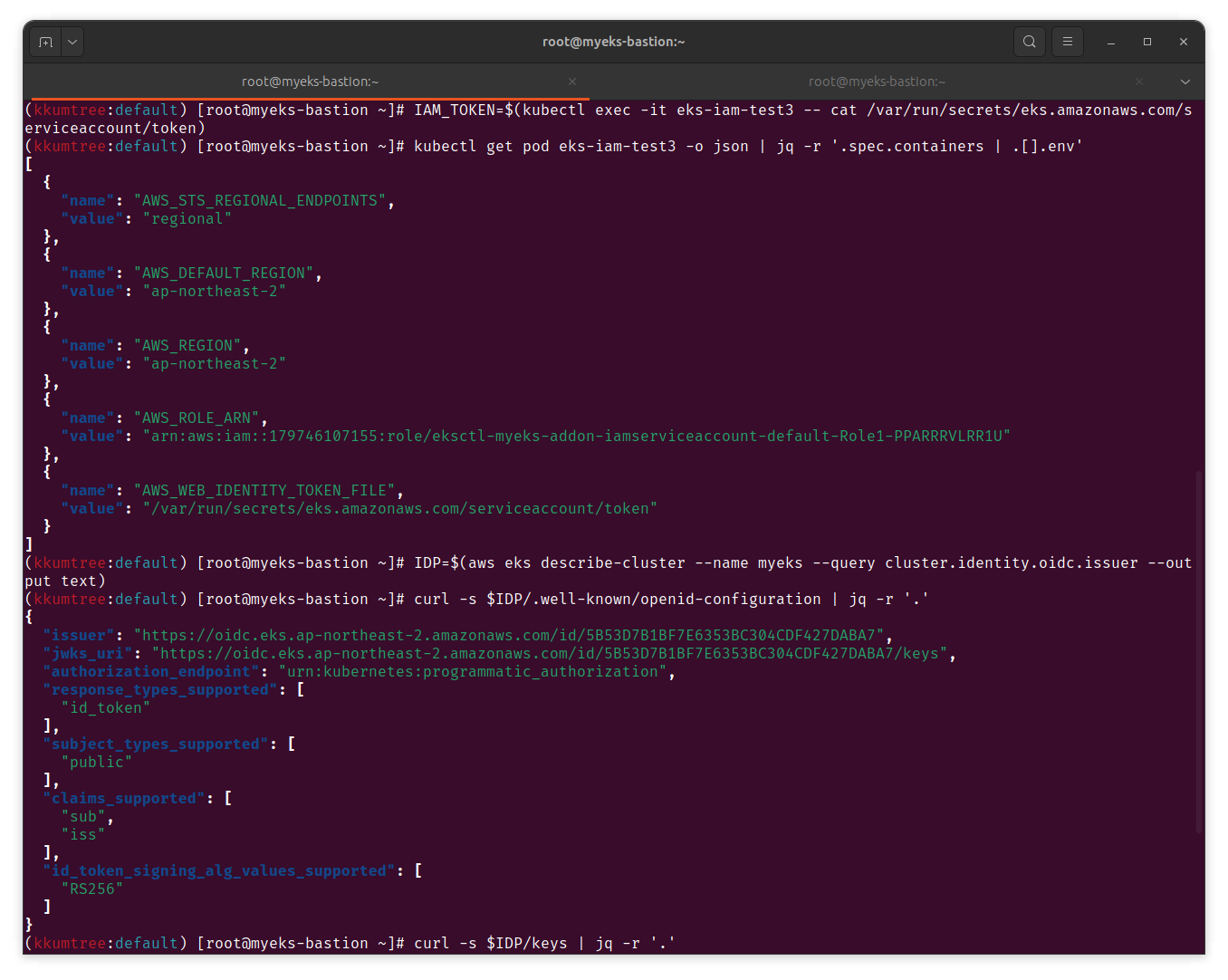Screen dimensions: 1228x980
Task: Click the AWS_STS_REGIONAL_ENDPOINTS value
Action: pyautogui.click(x=260, y=201)
